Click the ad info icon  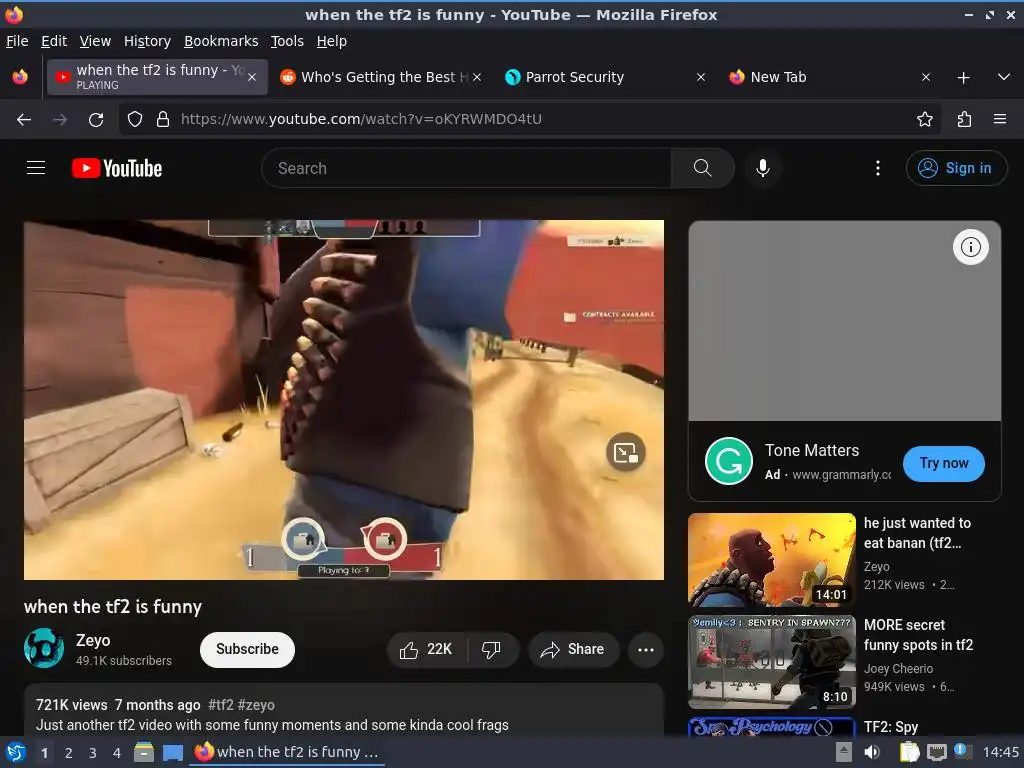pyautogui.click(x=970, y=247)
